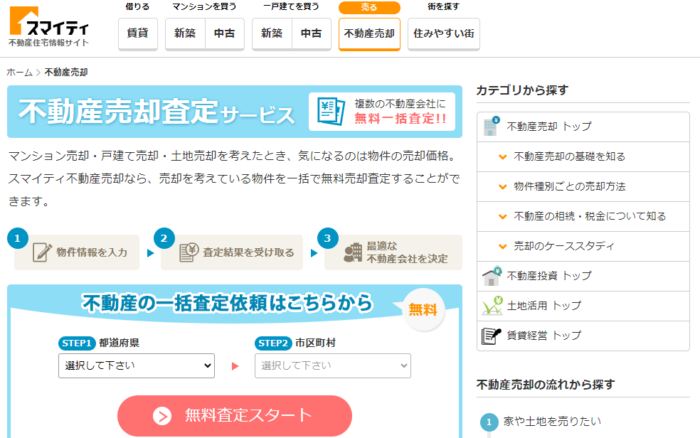Click the yen document icon in 査定結果を受け取る step
Image resolution: width=700 pixels, height=438 pixels.
click(x=188, y=252)
